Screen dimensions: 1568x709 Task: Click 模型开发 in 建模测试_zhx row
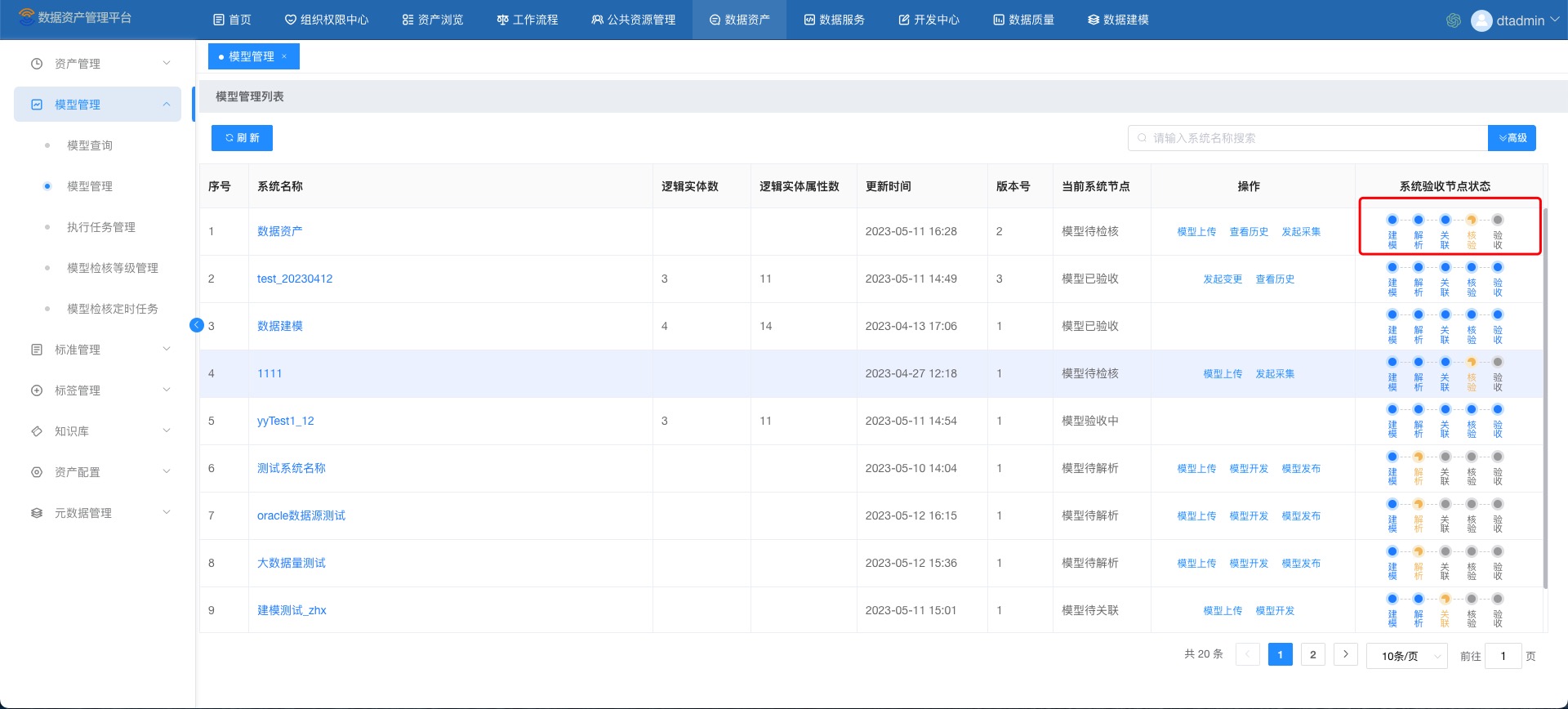(1275, 611)
